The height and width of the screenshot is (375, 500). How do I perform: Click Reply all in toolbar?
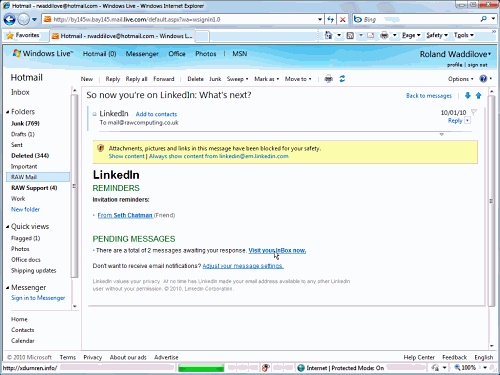coord(136,79)
